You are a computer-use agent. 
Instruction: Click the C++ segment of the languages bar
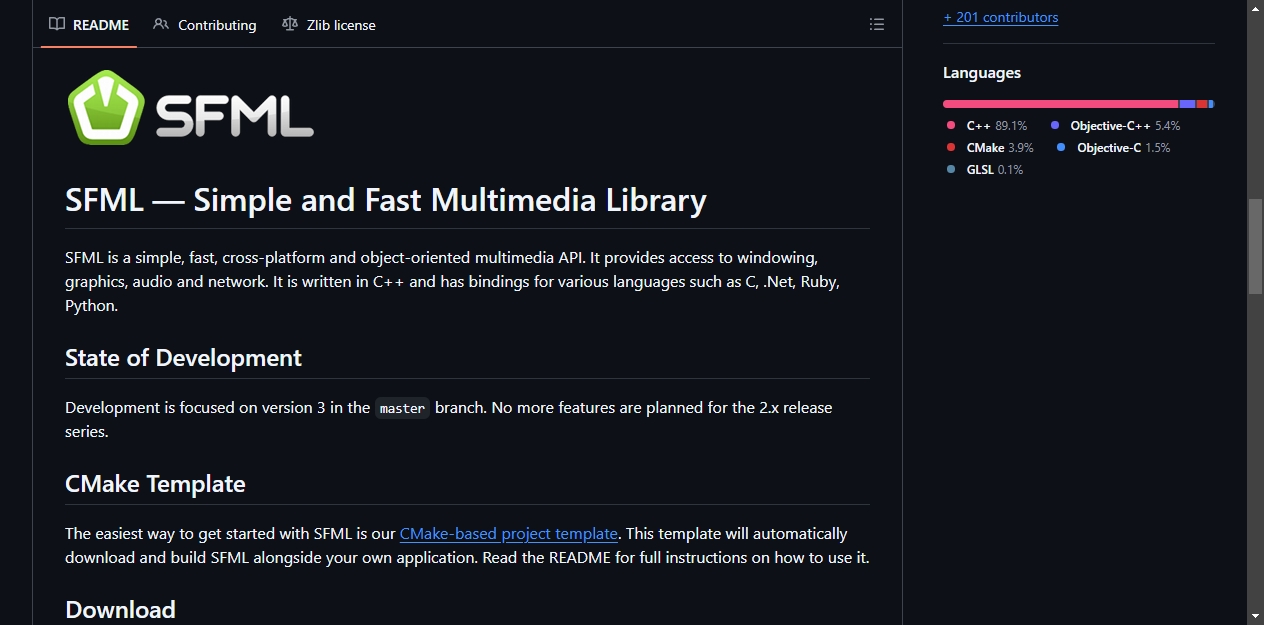click(x=1060, y=104)
